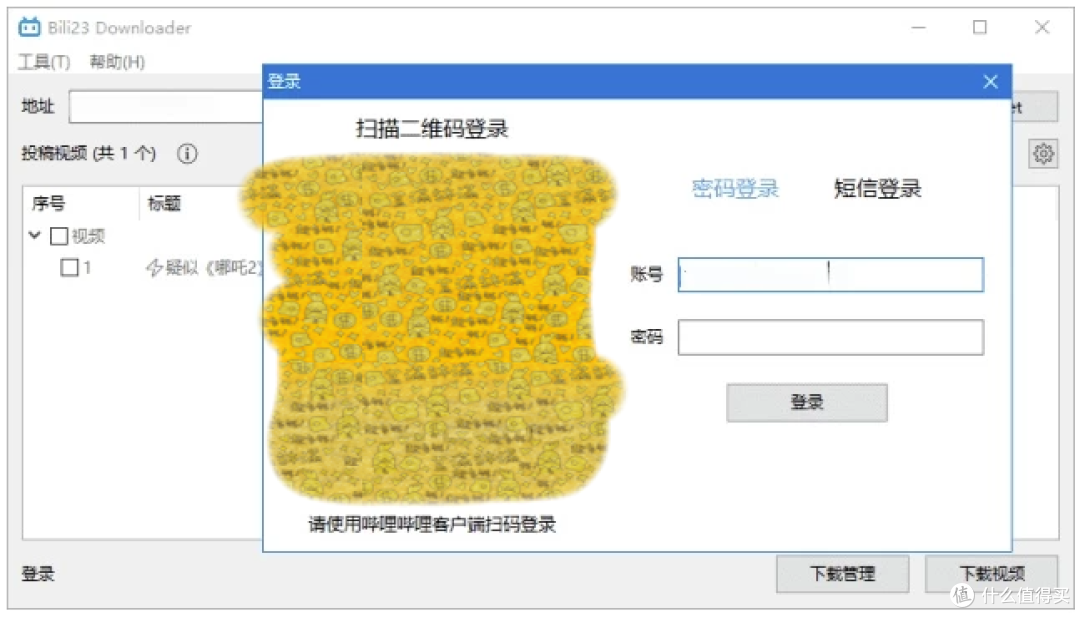
Task: Click 登录 text in status bar
Action: [38, 573]
